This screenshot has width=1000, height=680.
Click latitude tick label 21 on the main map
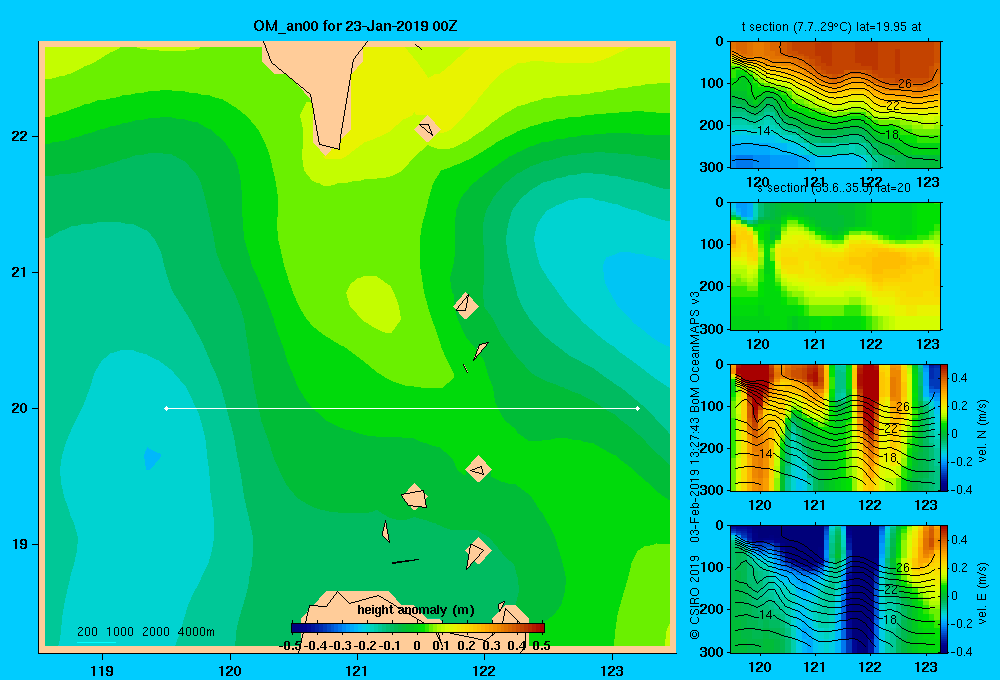19,272
